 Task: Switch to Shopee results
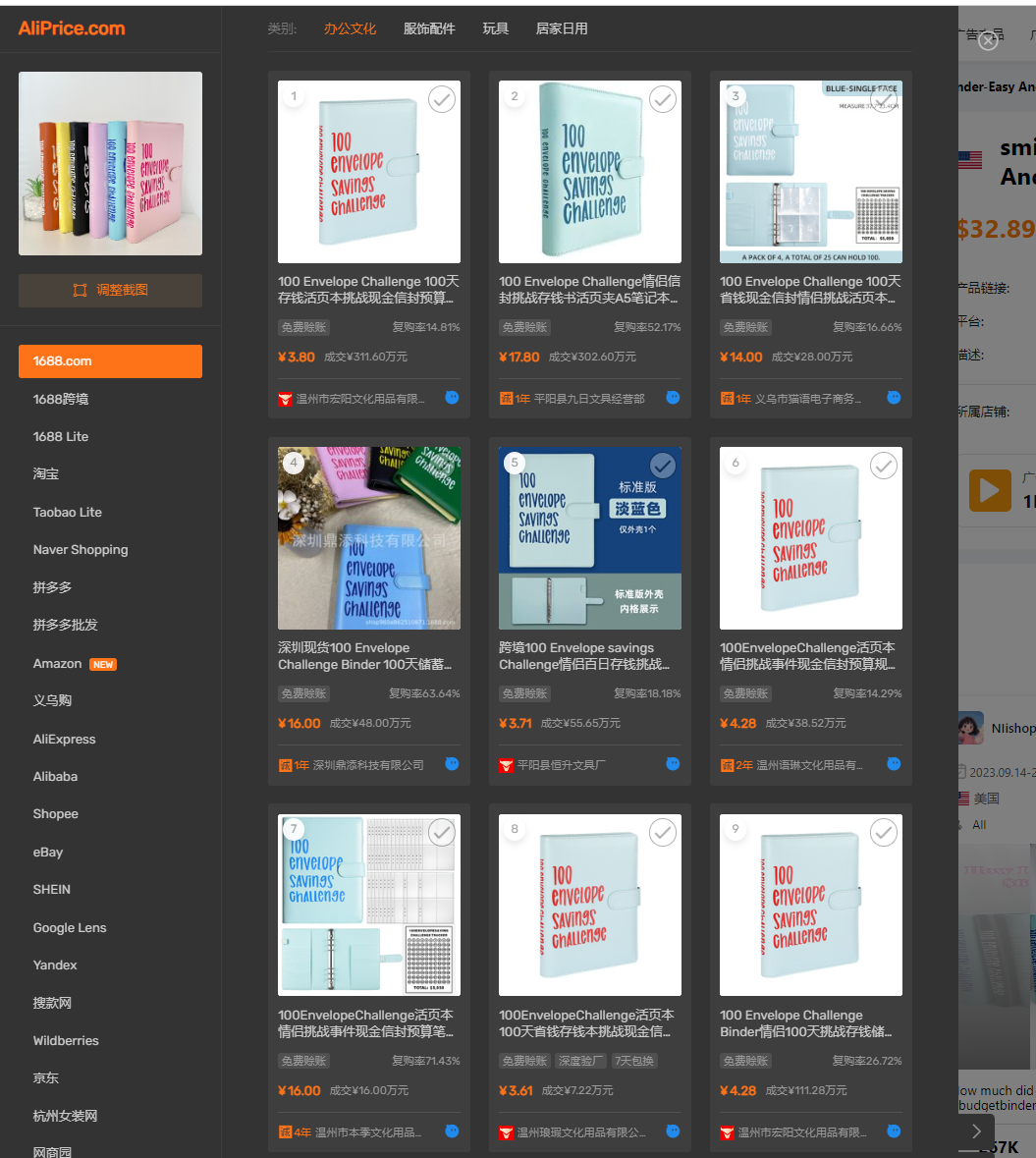coord(55,814)
